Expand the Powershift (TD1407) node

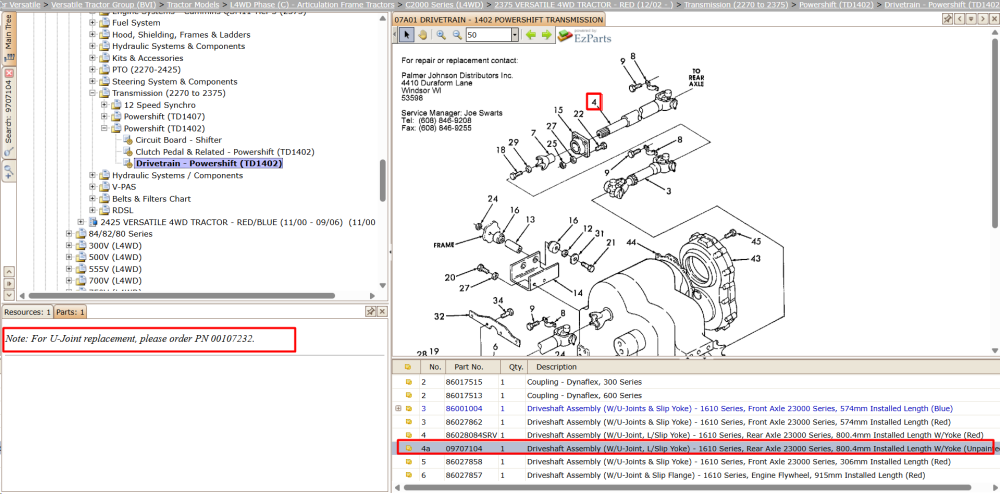tap(104, 117)
